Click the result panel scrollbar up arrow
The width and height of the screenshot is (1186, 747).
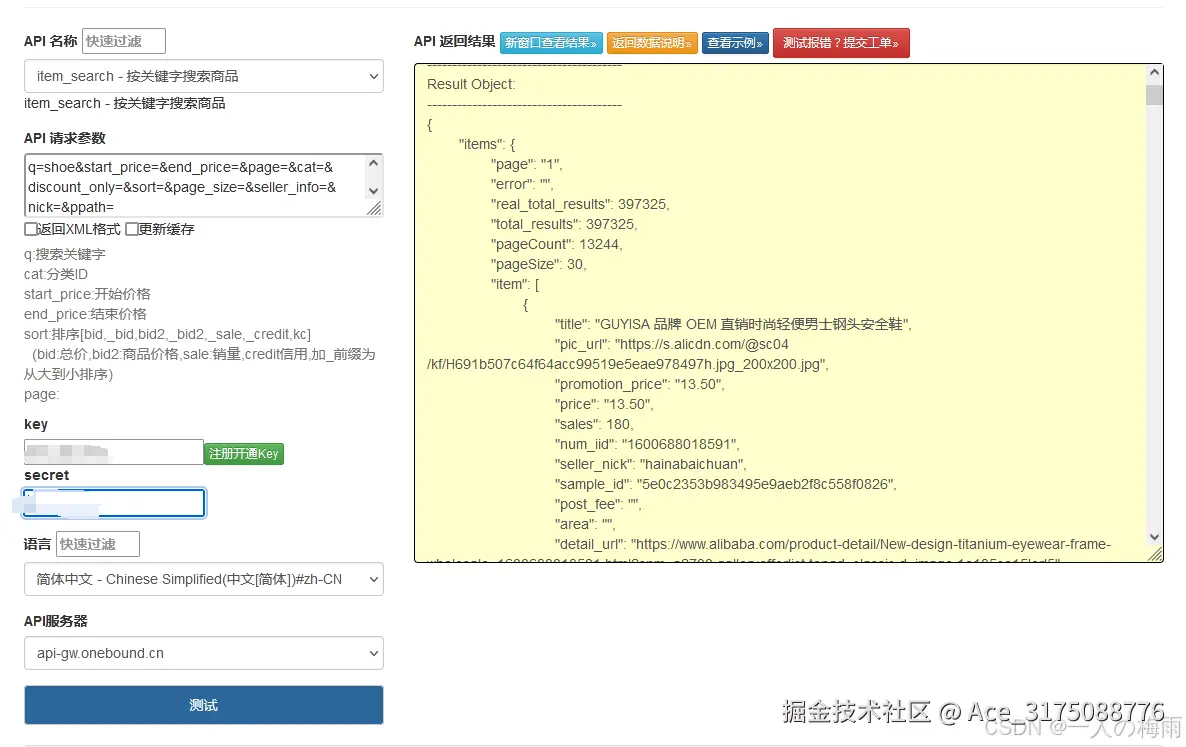click(x=1154, y=70)
